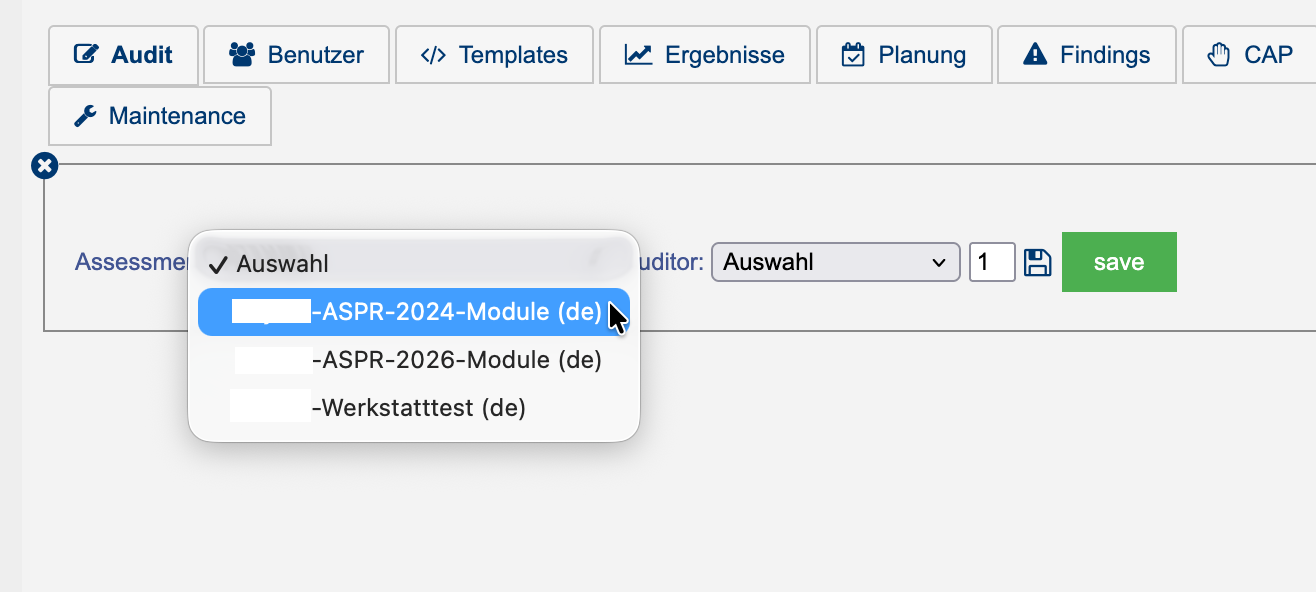Click the code brackets icon on Templates tab

433,55
